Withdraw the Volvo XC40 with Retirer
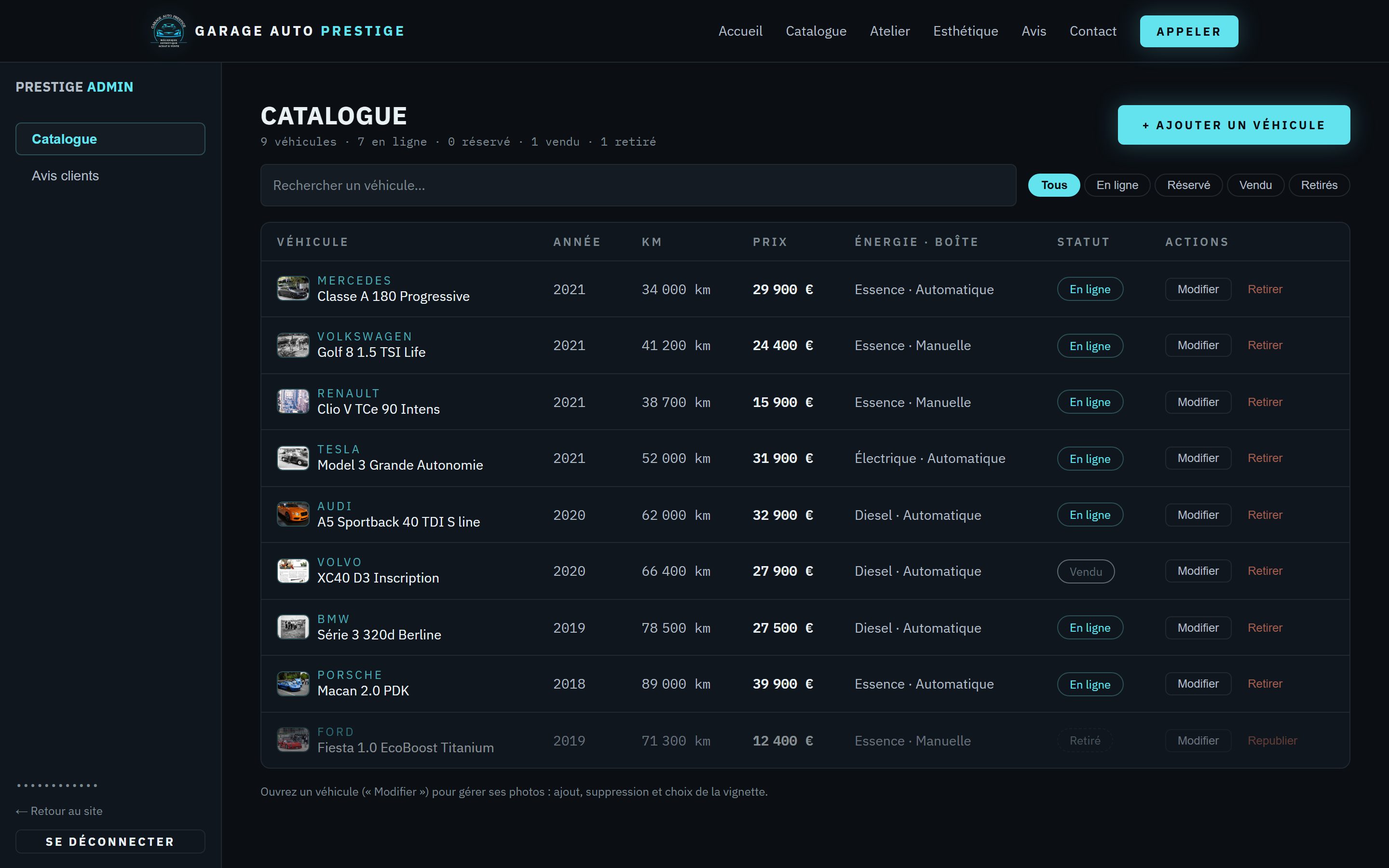This screenshot has width=1389, height=868. pyautogui.click(x=1265, y=571)
